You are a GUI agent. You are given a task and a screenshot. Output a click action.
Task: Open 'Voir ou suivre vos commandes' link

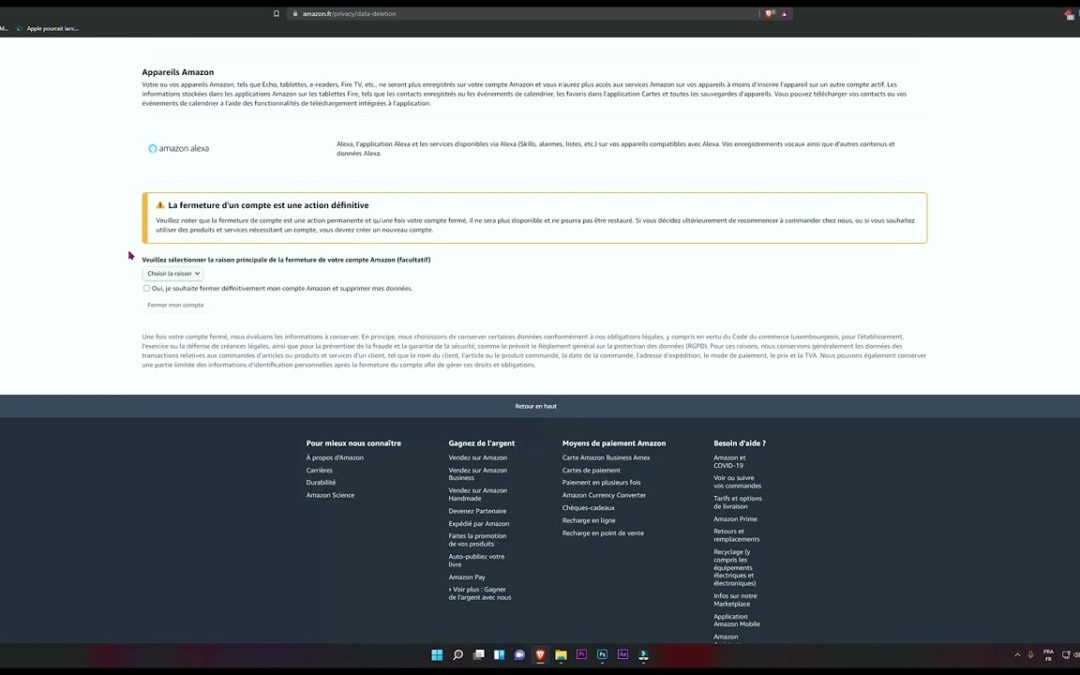point(737,482)
